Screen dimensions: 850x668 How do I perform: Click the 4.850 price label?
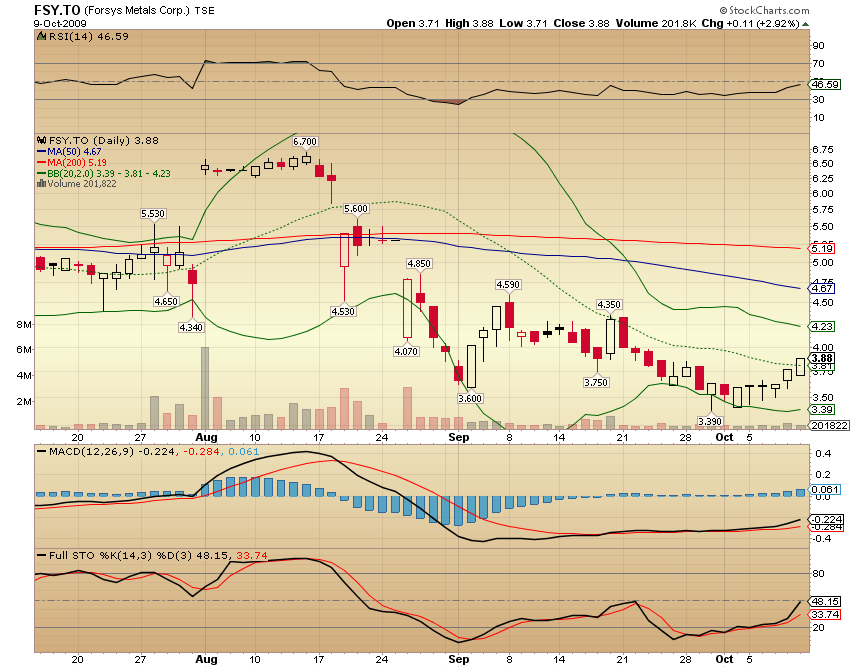click(419, 264)
